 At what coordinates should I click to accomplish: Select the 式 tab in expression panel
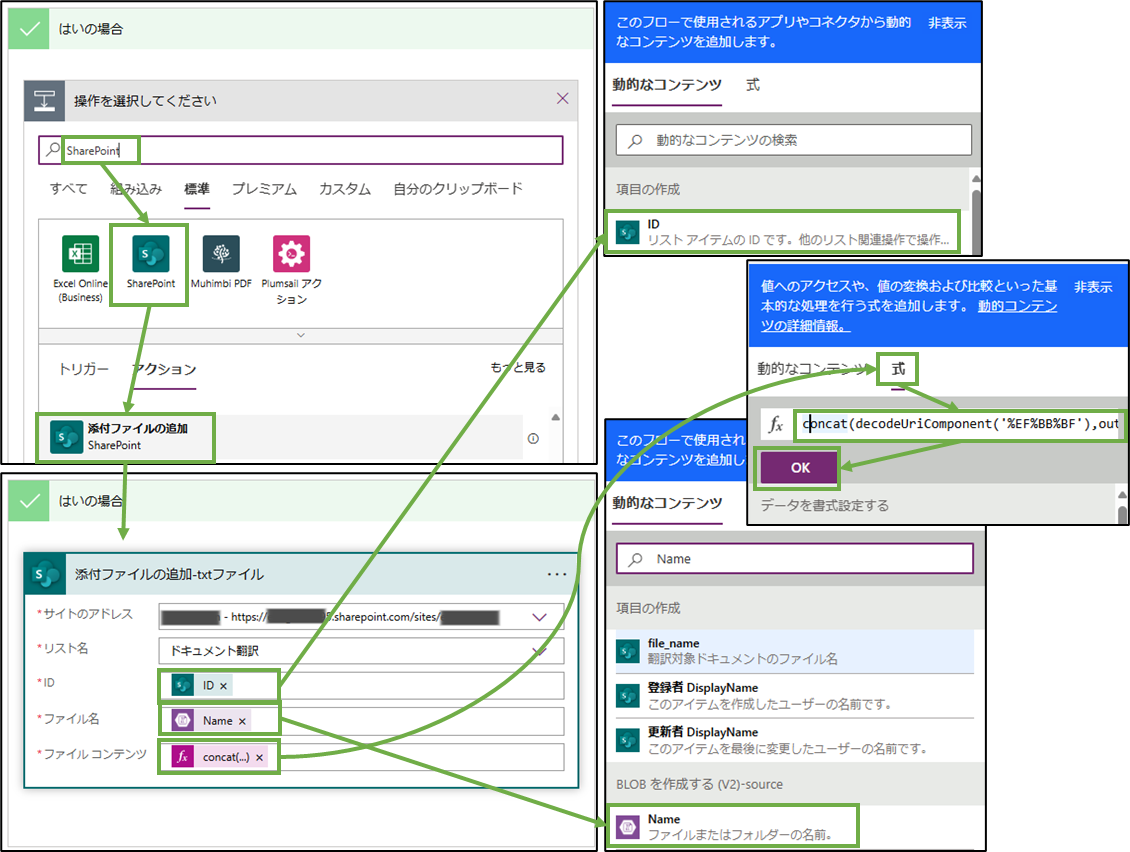898,369
